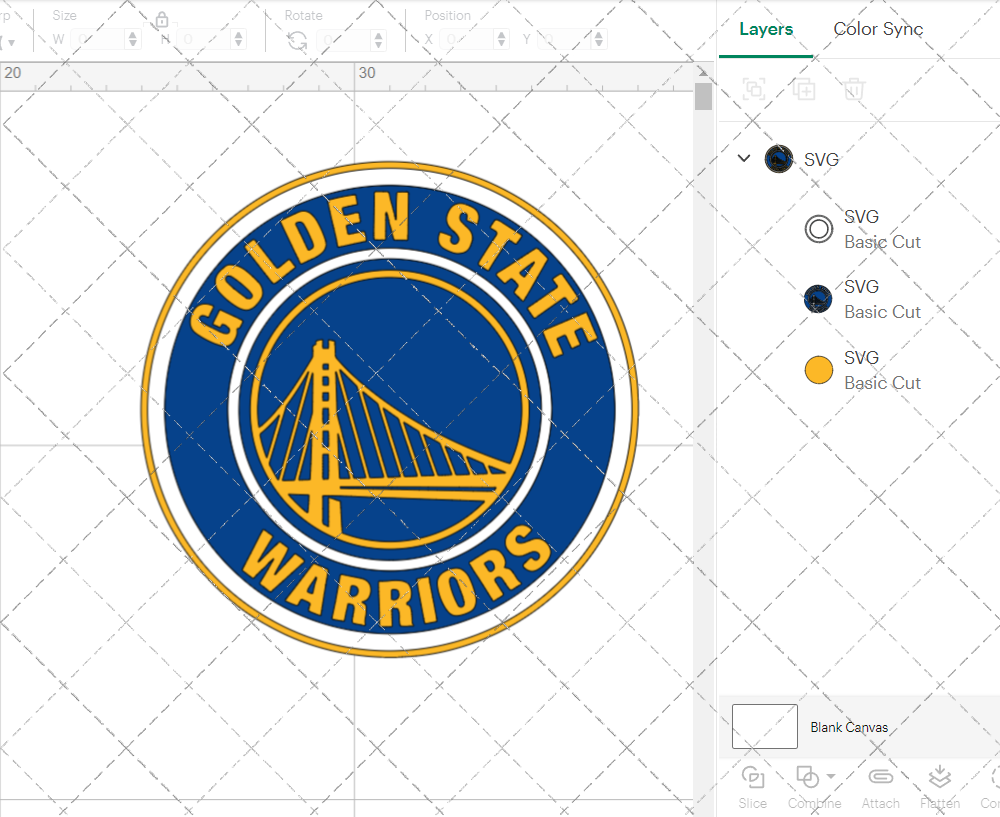Collapse the SVG group layer chevron

pyautogui.click(x=744, y=158)
